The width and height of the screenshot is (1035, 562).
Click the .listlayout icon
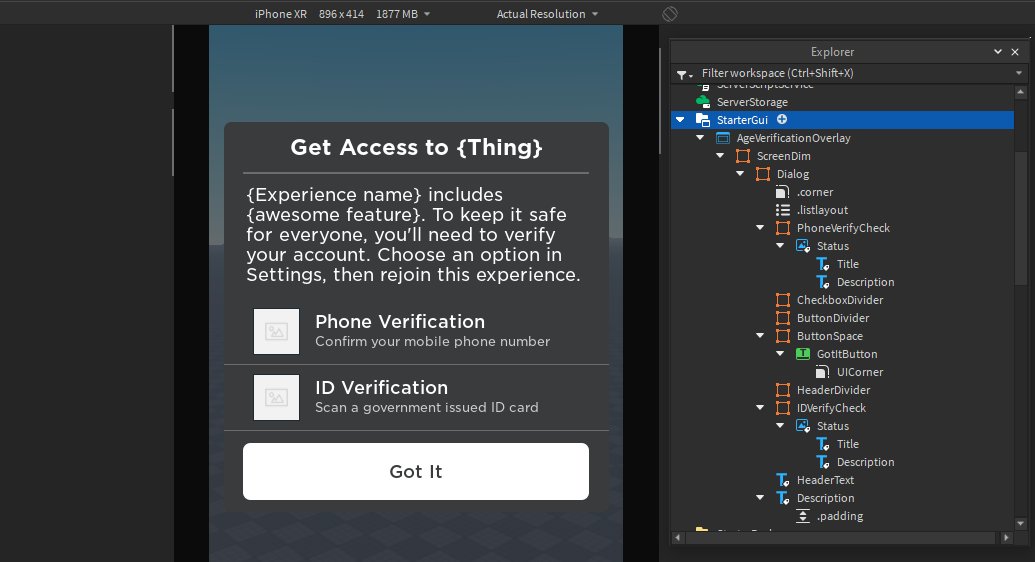pyautogui.click(x=783, y=210)
